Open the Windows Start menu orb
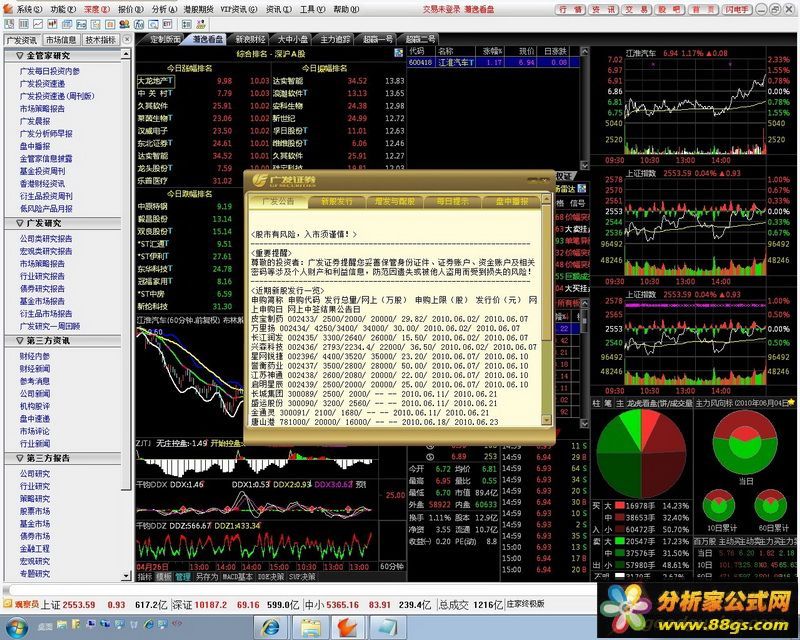This screenshot has width=800, height=640. pos(16,627)
